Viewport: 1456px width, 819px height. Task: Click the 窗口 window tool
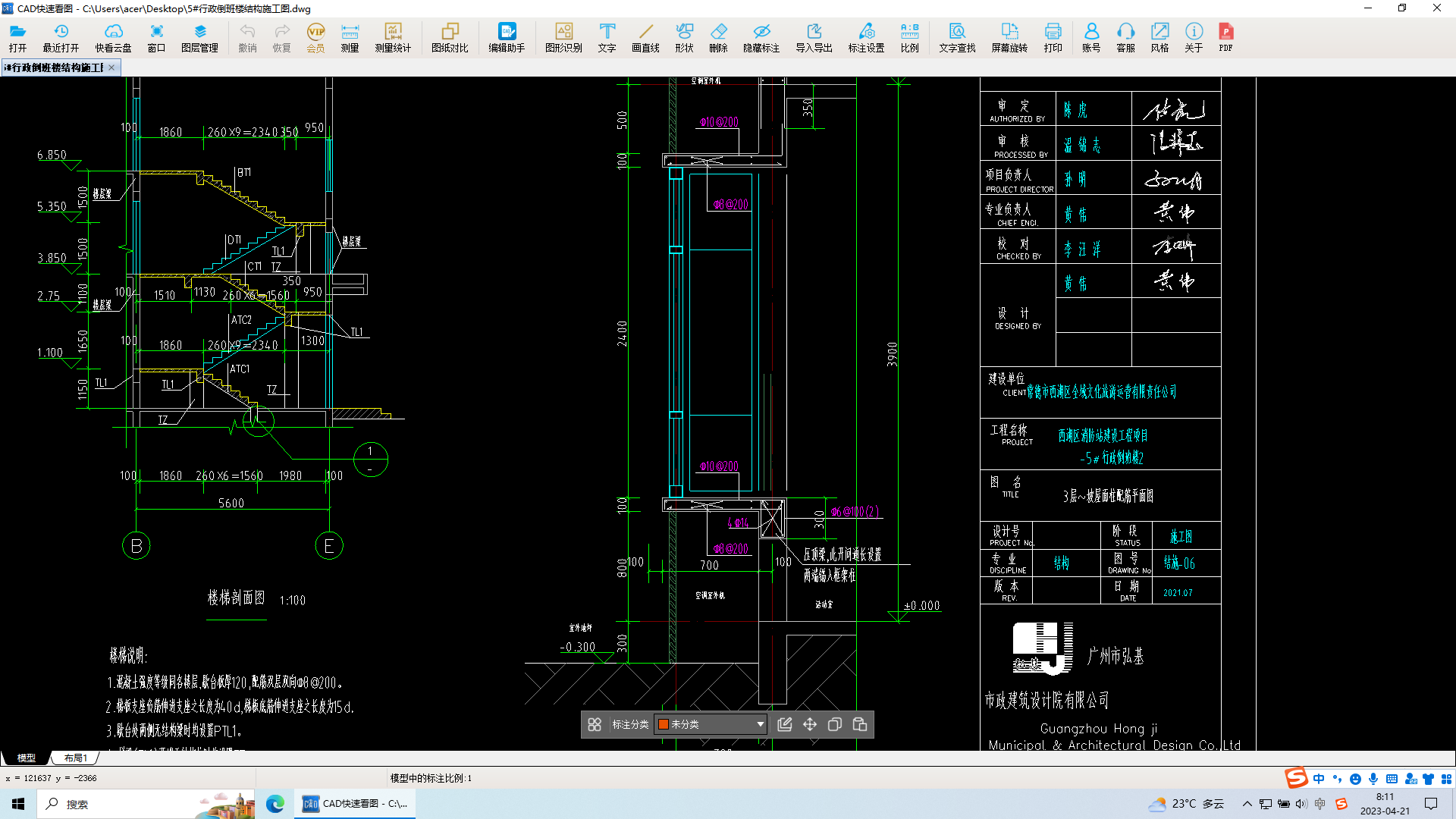156,37
